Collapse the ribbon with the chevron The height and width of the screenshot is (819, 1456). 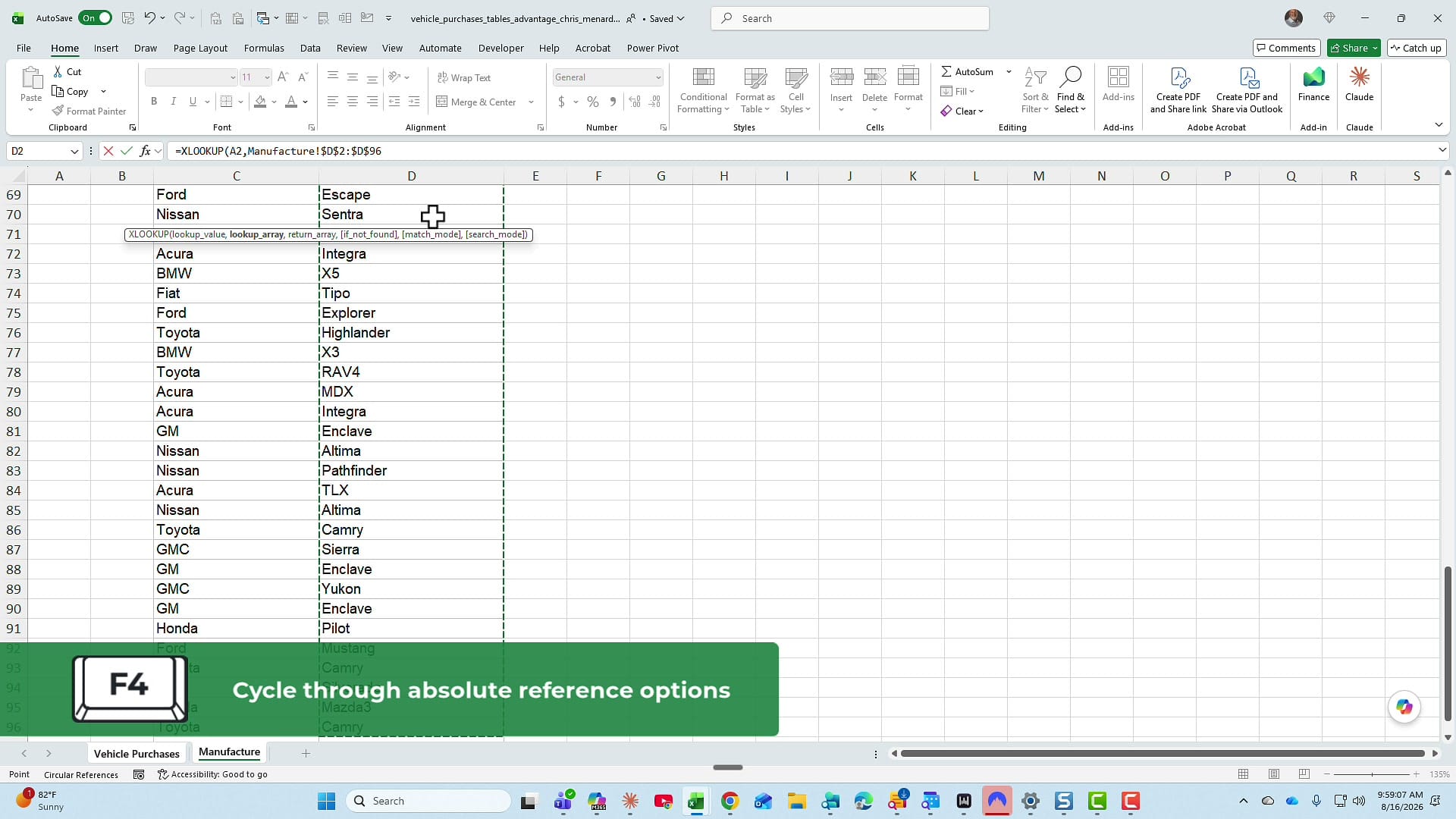(x=1439, y=124)
